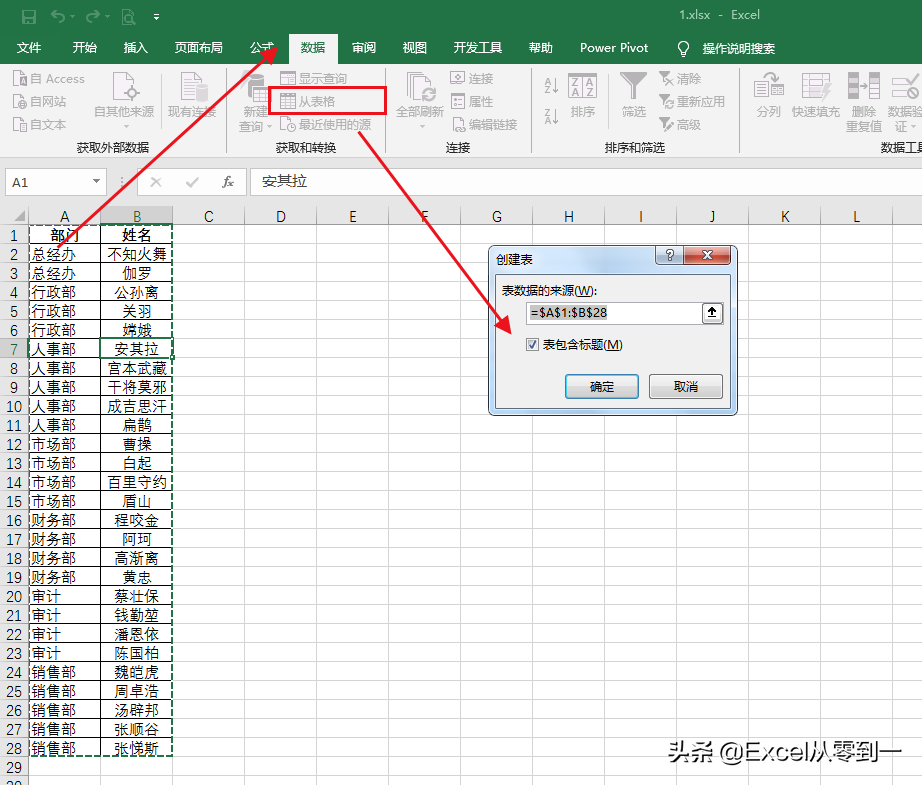The width and height of the screenshot is (922, 785).
Task: Click the 分列 text to columns icon
Action: pos(769,95)
